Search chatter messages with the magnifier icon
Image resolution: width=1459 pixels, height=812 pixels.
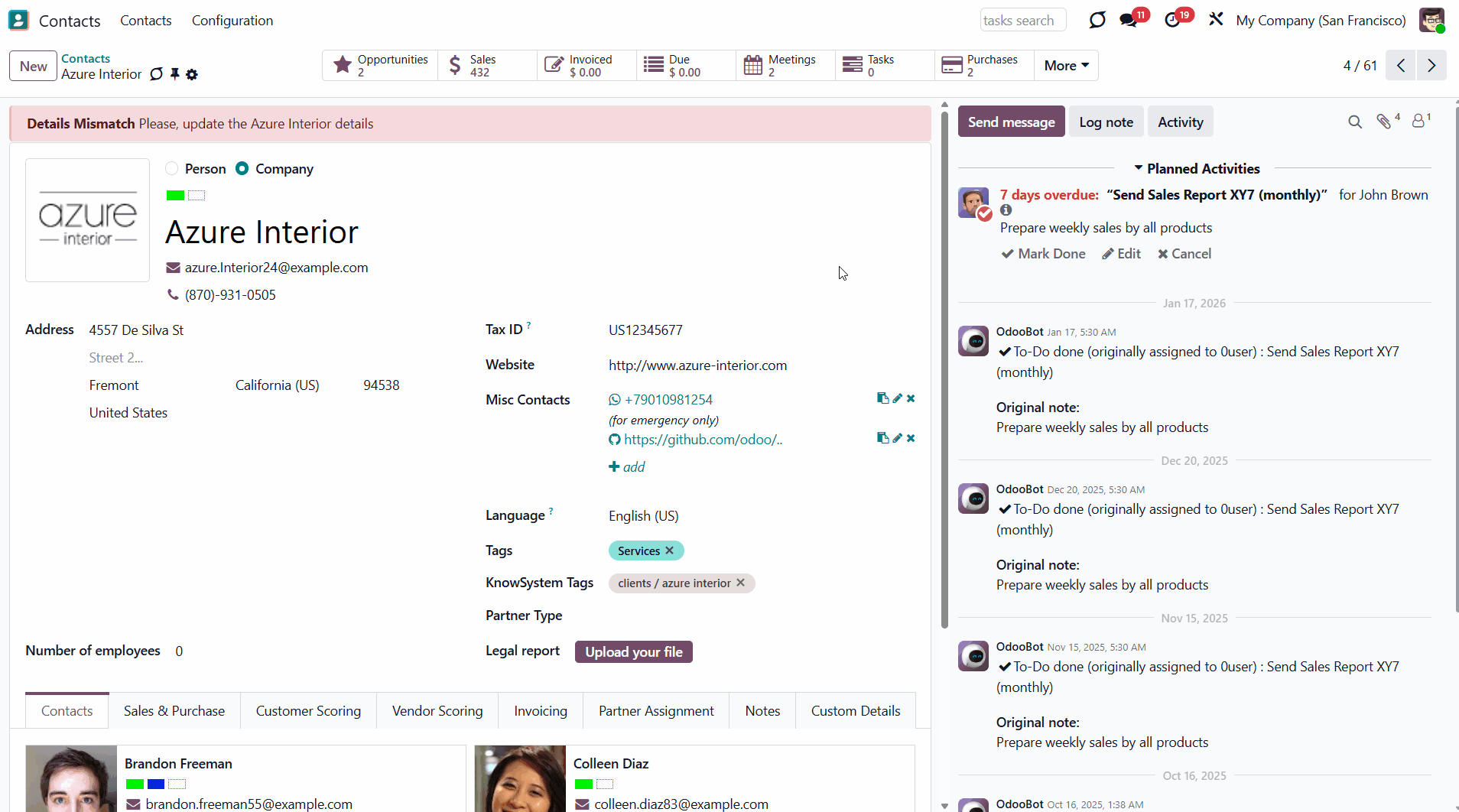pos(1355,122)
